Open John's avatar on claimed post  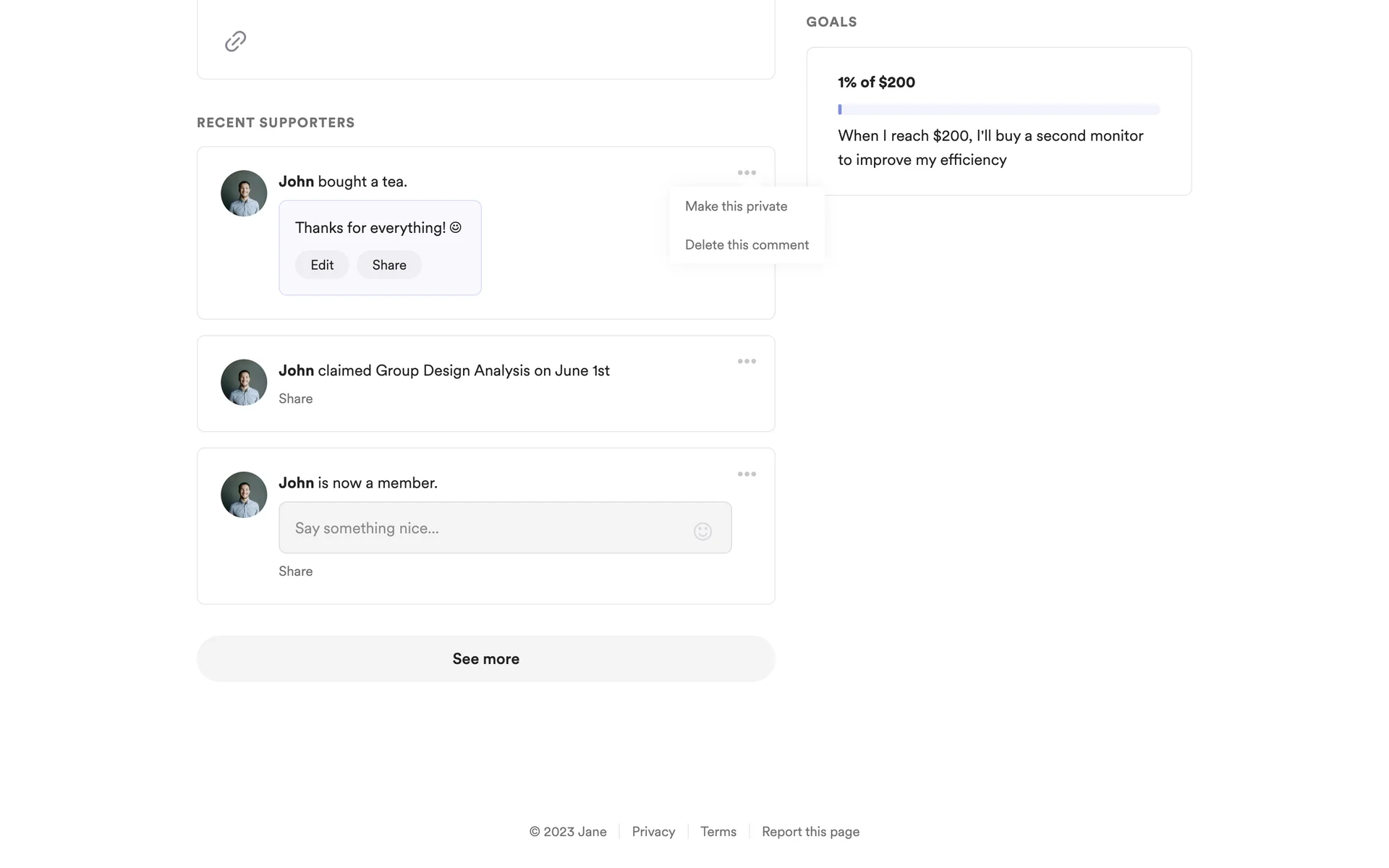pyautogui.click(x=244, y=383)
